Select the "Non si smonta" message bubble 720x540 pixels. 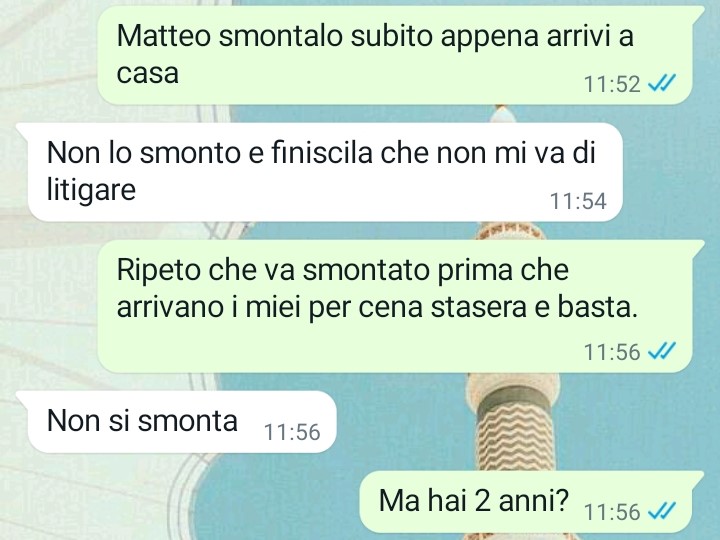pos(176,422)
